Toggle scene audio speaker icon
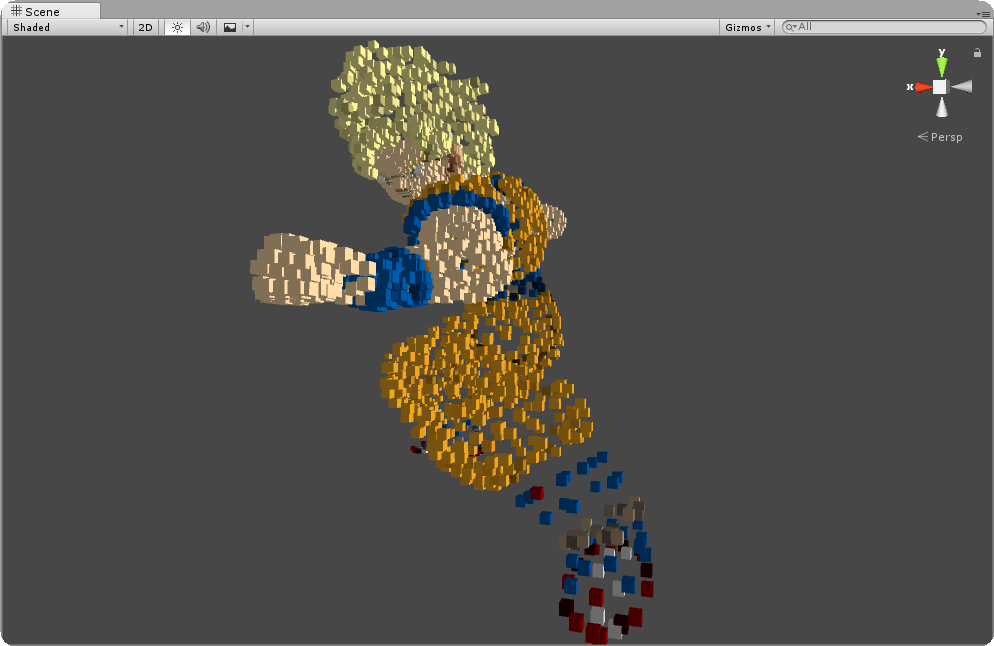Screen dimensions: 994x646 click(x=203, y=27)
